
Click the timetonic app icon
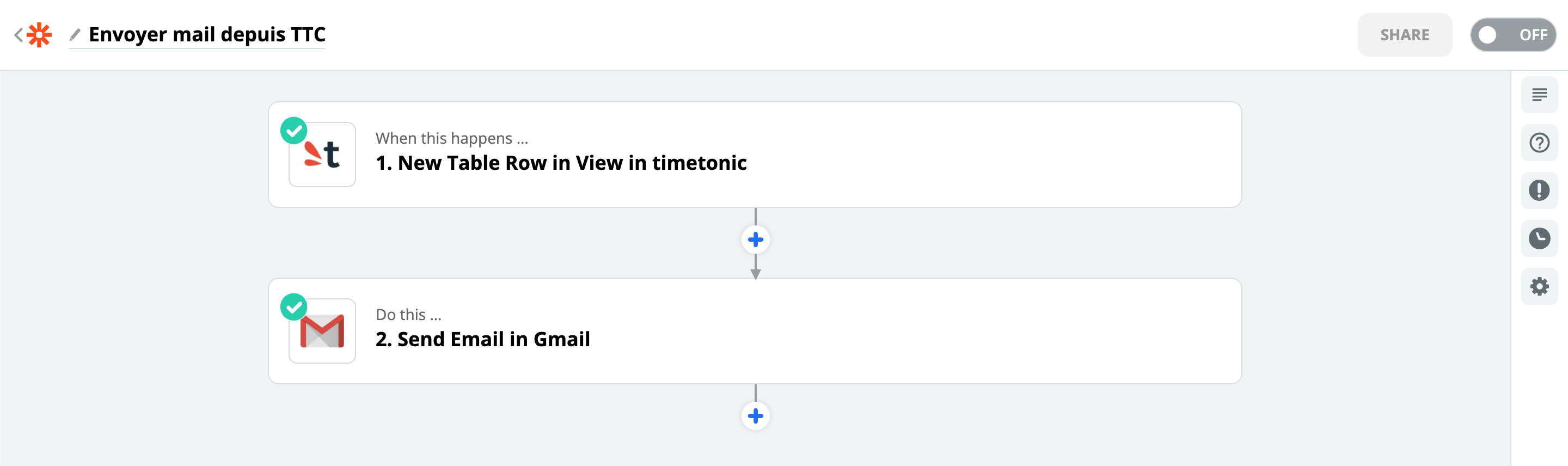coord(322,155)
